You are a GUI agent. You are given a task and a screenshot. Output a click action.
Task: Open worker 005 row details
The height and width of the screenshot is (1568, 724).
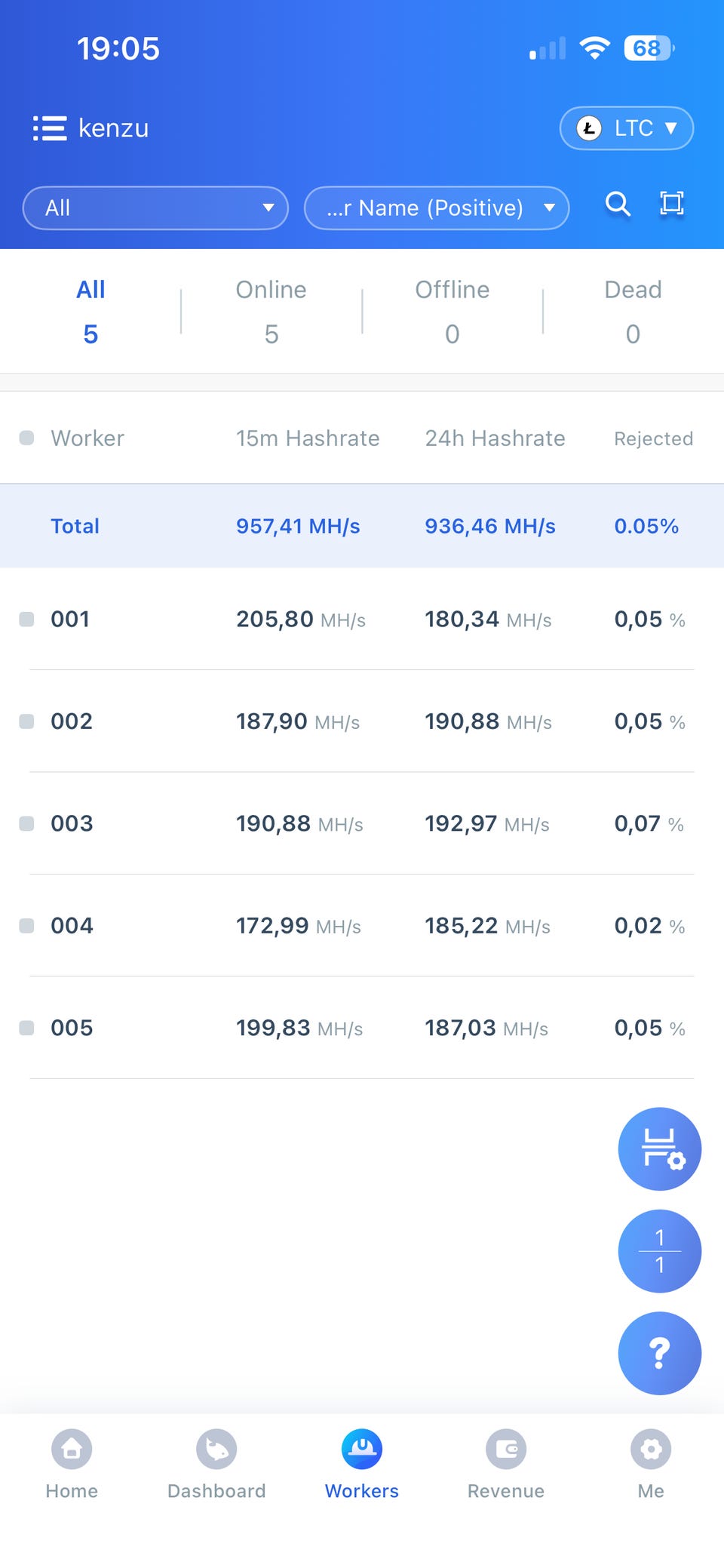[x=362, y=1028]
